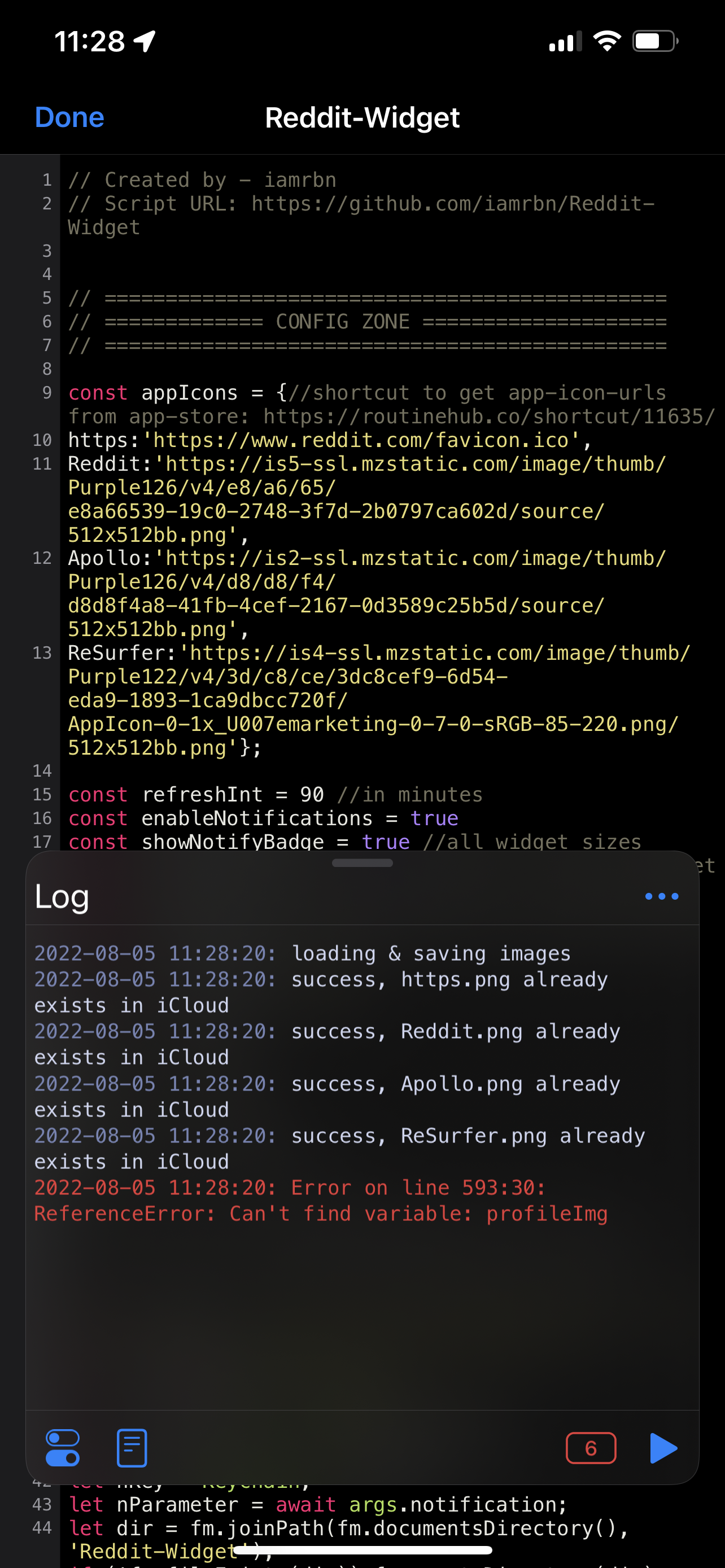Tap the battery status bar icon
Image resolution: width=725 pixels, height=1568 pixels.
pyautogui.click(x=656, y=41)
